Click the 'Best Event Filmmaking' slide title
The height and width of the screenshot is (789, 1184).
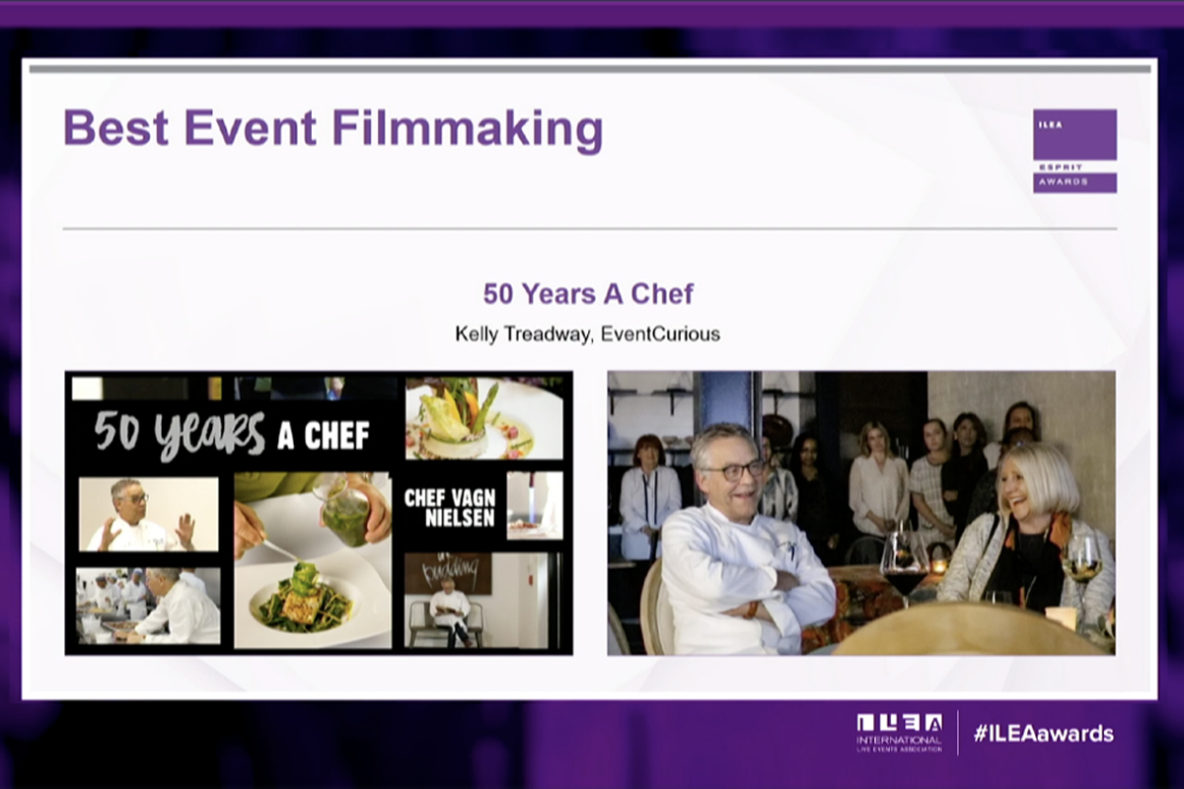pyautogui.click(x=333, y=129)
